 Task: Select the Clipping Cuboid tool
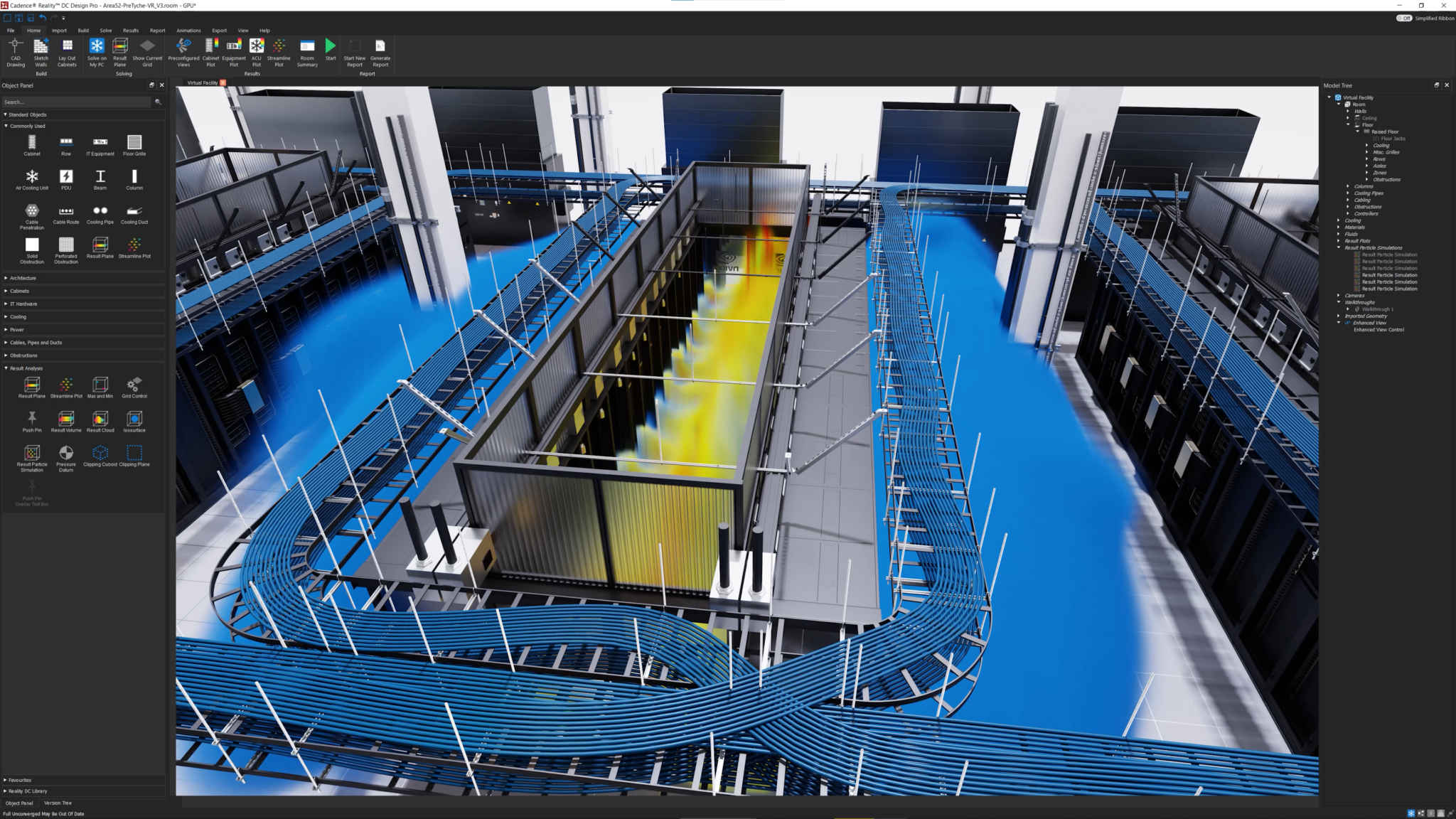pyautogui.click(x=100, y=456)
